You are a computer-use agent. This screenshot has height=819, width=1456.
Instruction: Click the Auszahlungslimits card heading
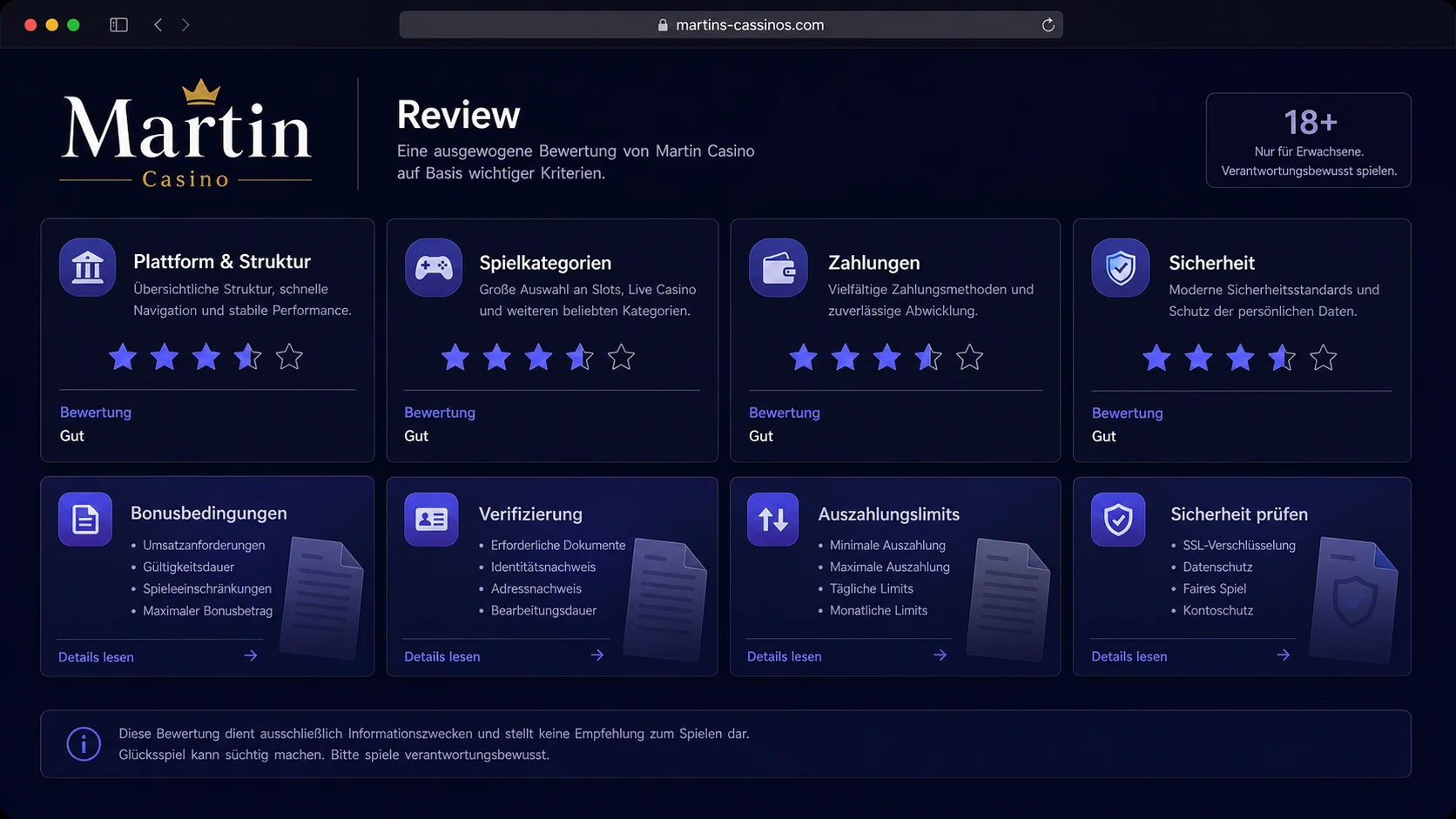(x=888, y=514)
